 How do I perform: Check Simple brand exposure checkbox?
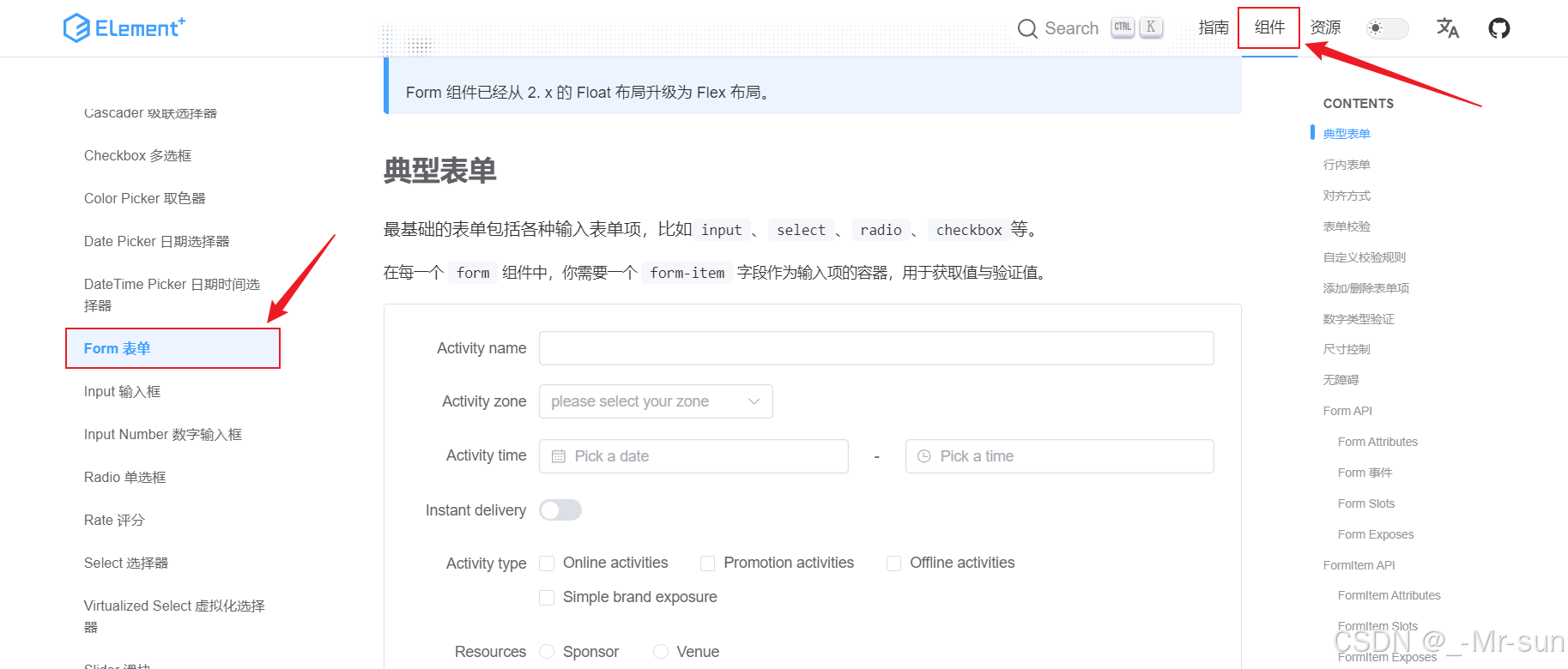pos(547,597)
